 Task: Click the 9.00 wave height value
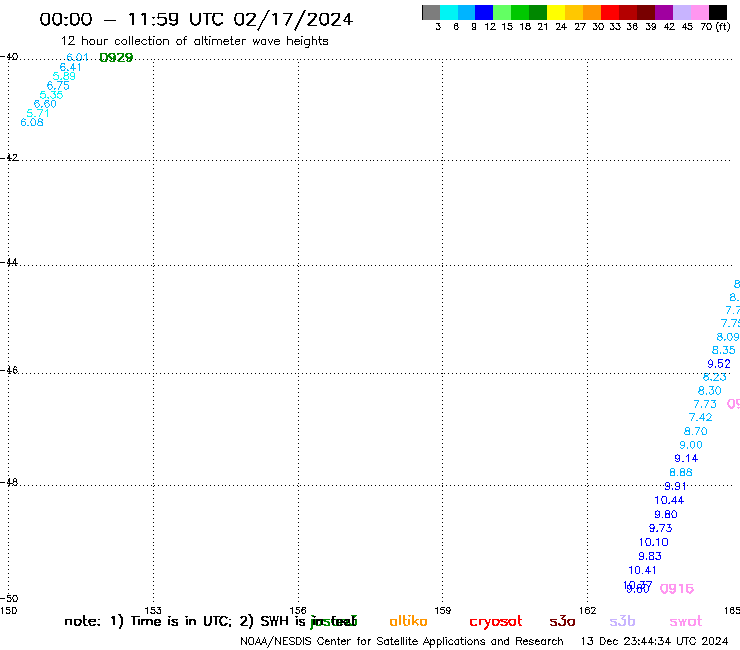click(x=691, y=445)
